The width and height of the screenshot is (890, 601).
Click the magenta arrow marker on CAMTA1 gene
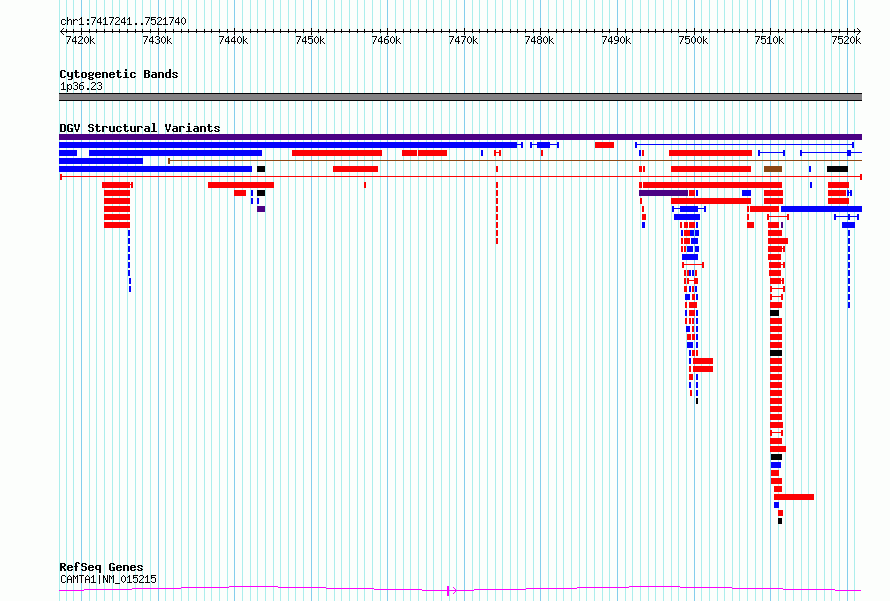[451, 591]
